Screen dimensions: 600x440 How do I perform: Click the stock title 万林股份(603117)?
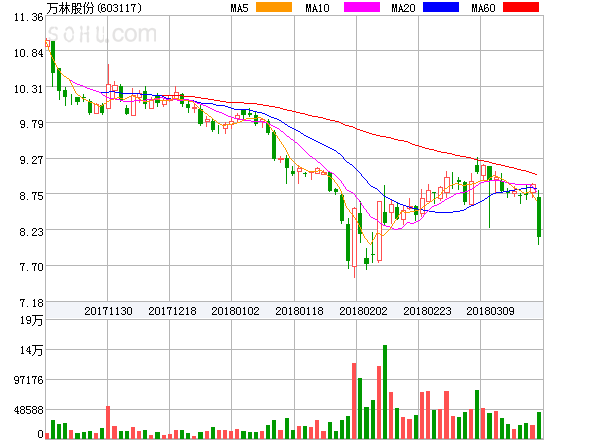pyautogui.click(x=94, y=8)
